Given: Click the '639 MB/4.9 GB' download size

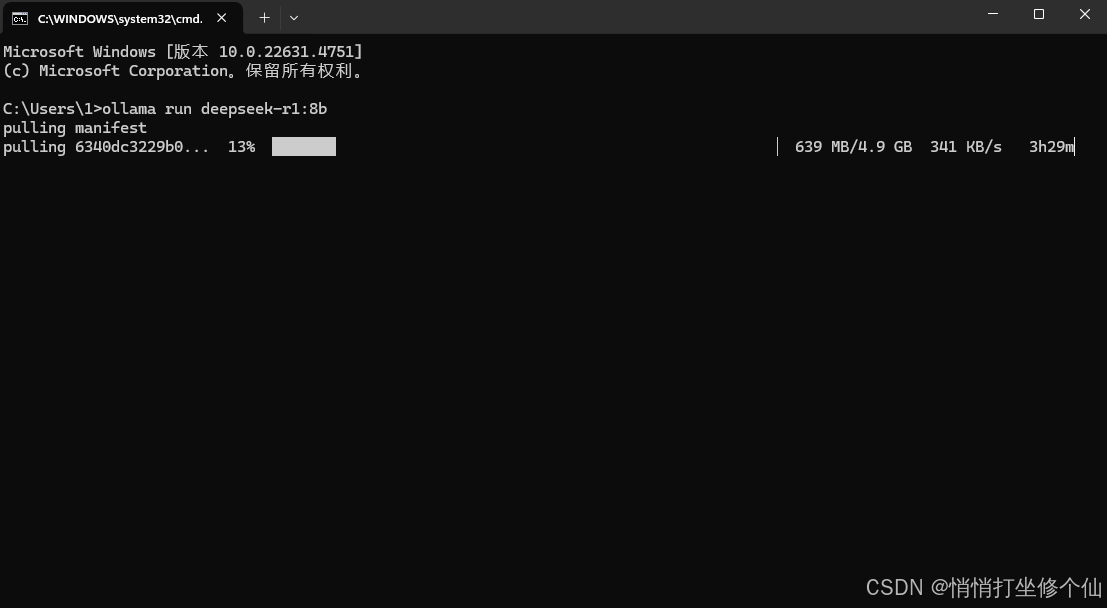Looking at the screenshot, I should point(854,147).
